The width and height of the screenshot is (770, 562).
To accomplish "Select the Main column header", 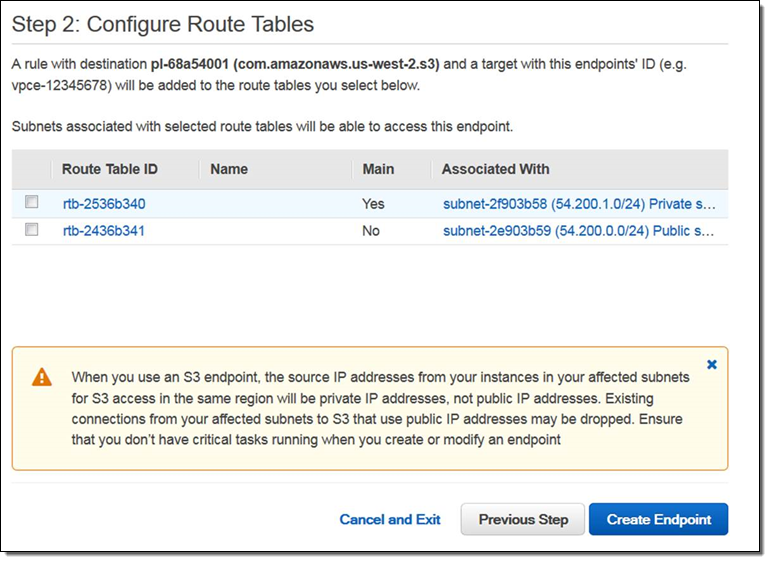I will point(378,169).
